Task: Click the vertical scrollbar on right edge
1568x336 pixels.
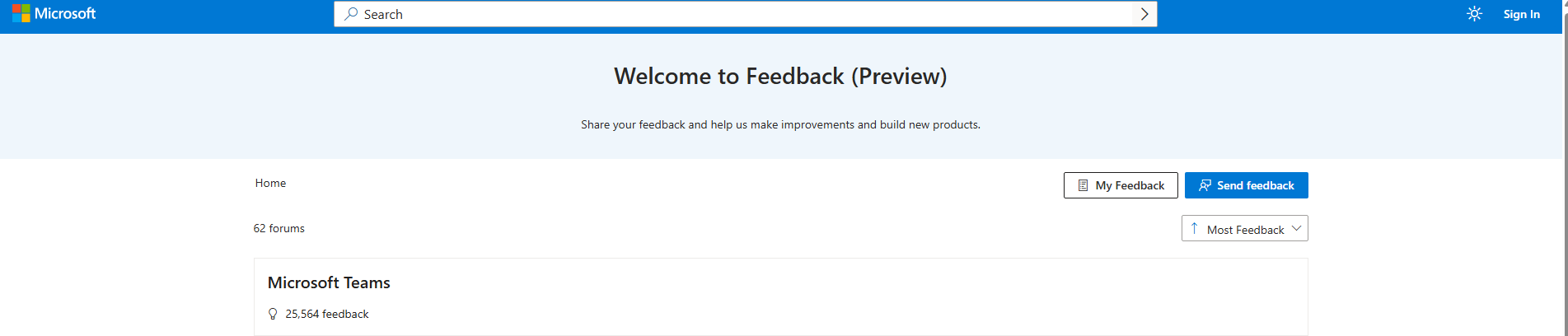Action: coord(1564,168)
